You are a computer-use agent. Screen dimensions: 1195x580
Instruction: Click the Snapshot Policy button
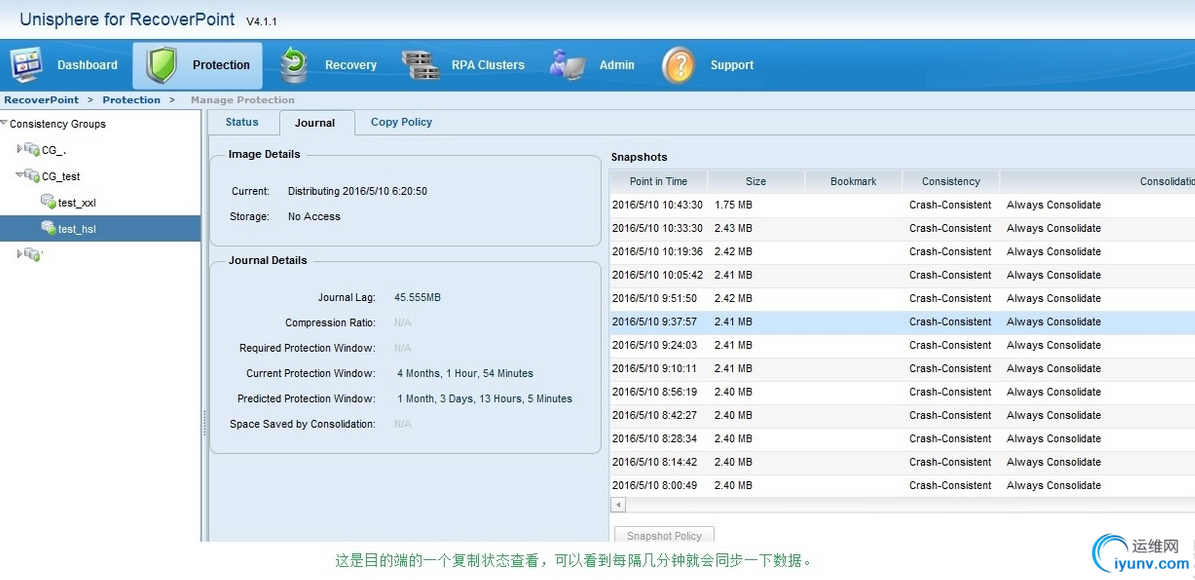pos(664,536)
